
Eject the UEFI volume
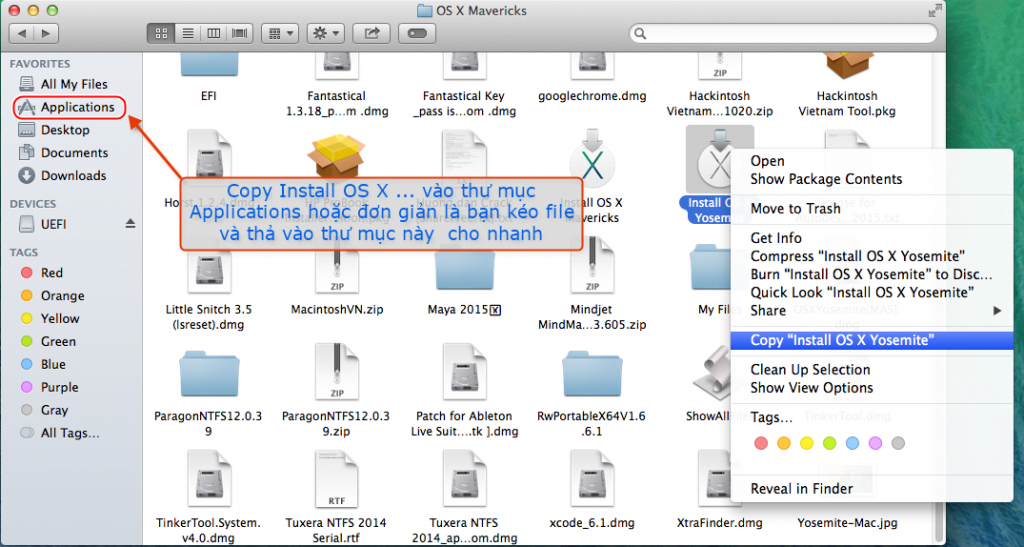click(x=130, y=224)
